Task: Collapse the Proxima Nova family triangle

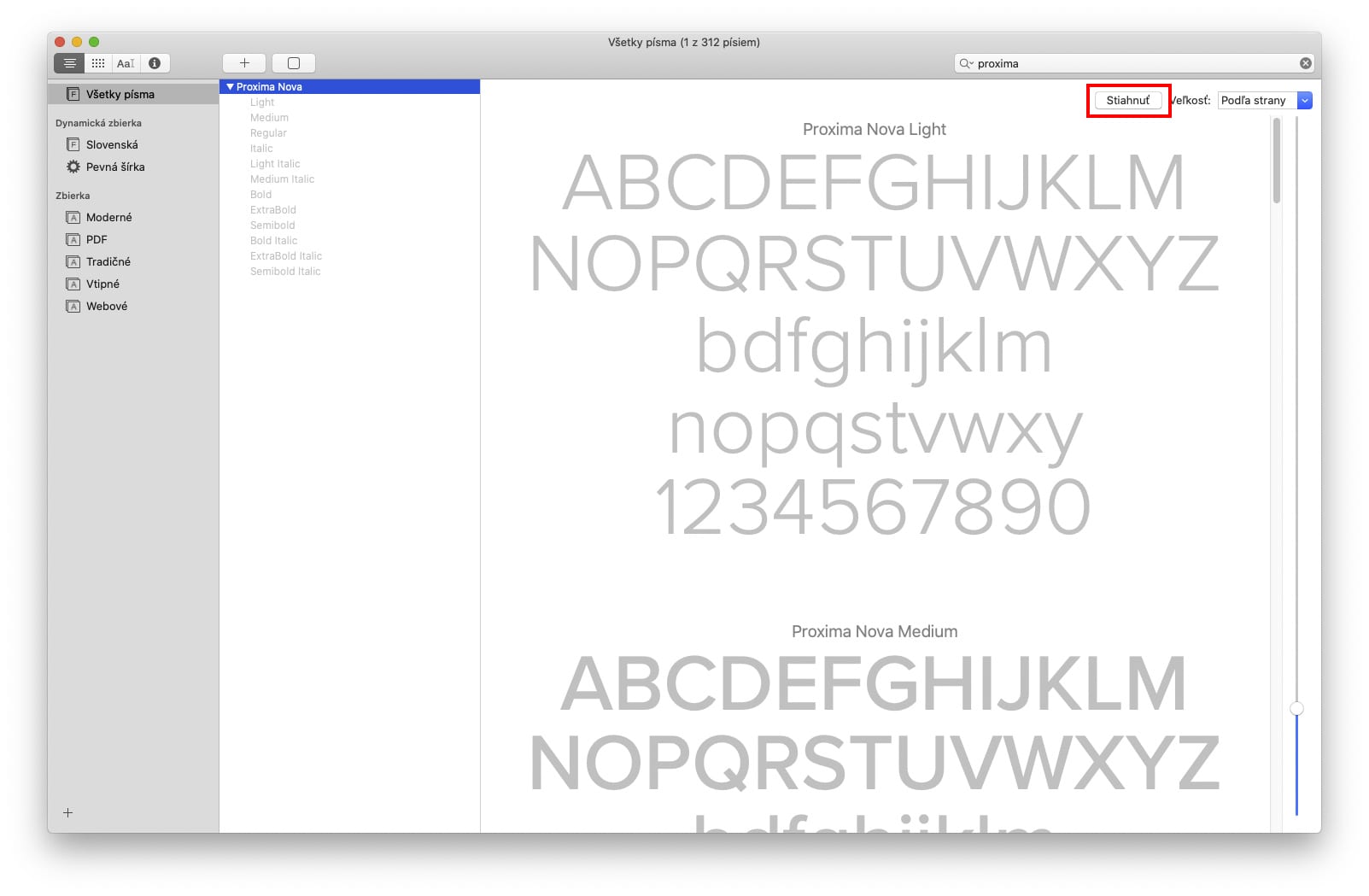Action: coord(230,87)
